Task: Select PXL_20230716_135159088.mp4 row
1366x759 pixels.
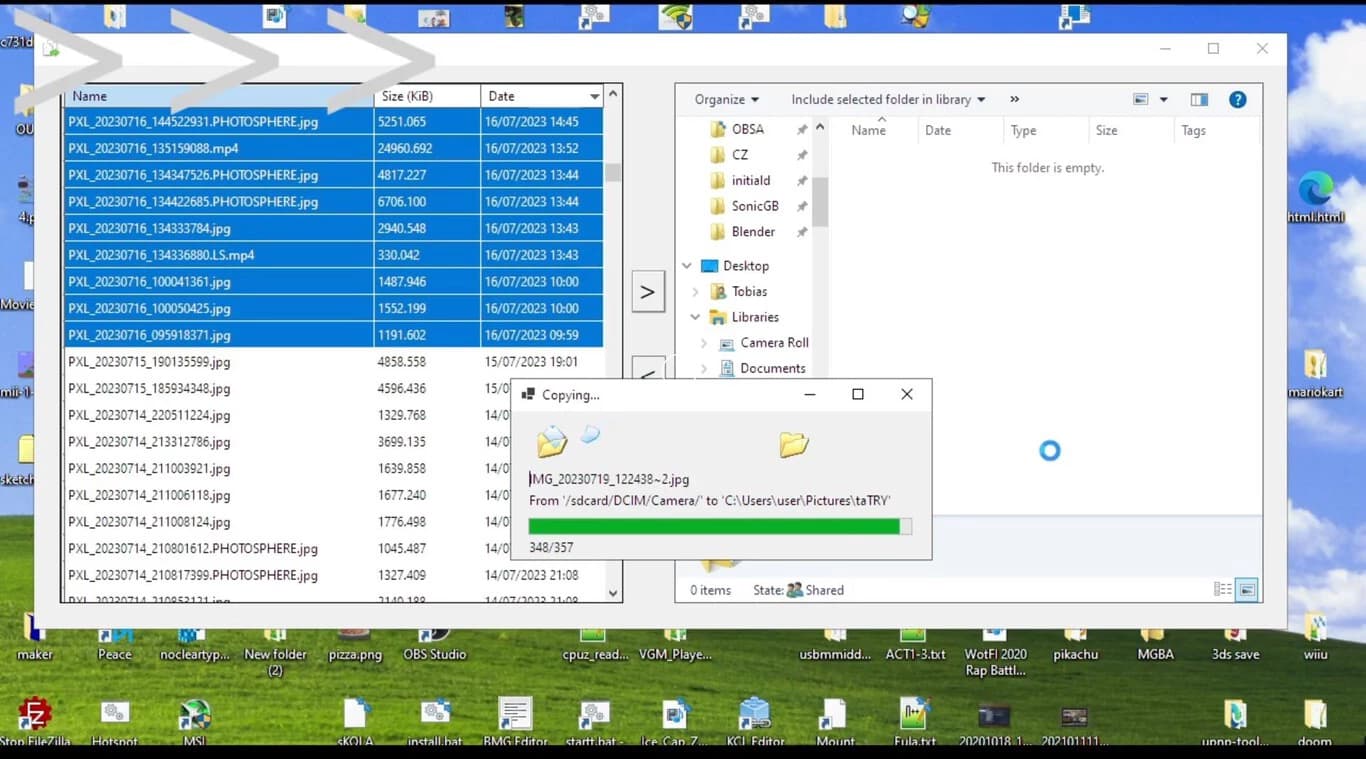Action: (x=334, y=148)
